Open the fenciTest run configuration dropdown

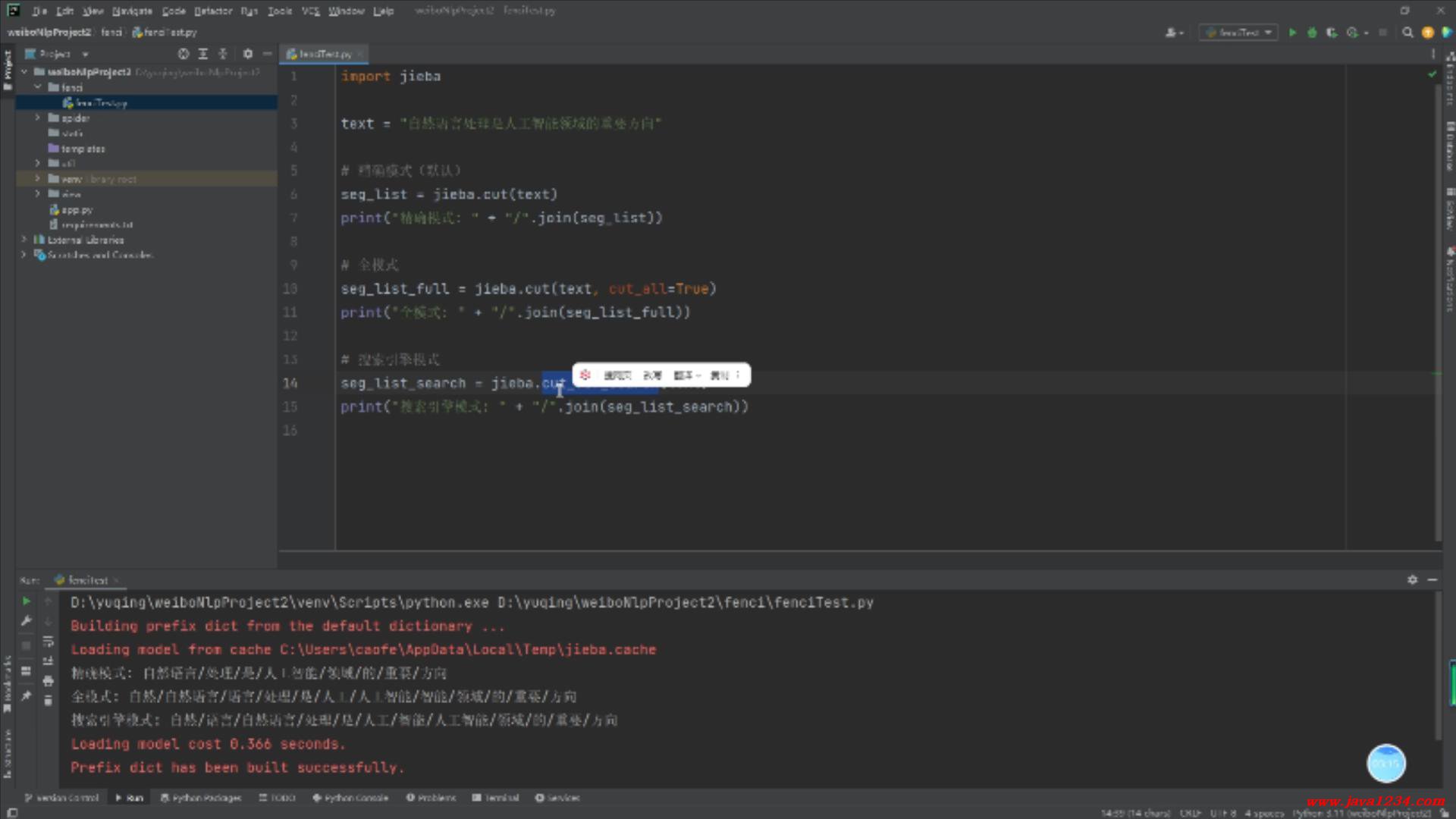[x=1239, y=33]
